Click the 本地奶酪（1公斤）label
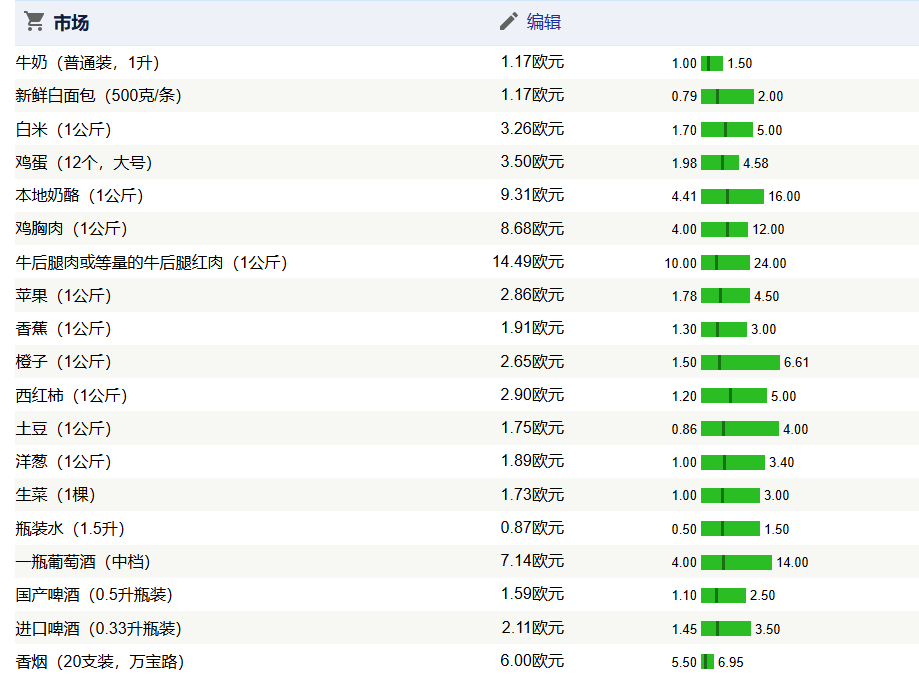The width and height of the screenshot is (919, 678). 79,195
